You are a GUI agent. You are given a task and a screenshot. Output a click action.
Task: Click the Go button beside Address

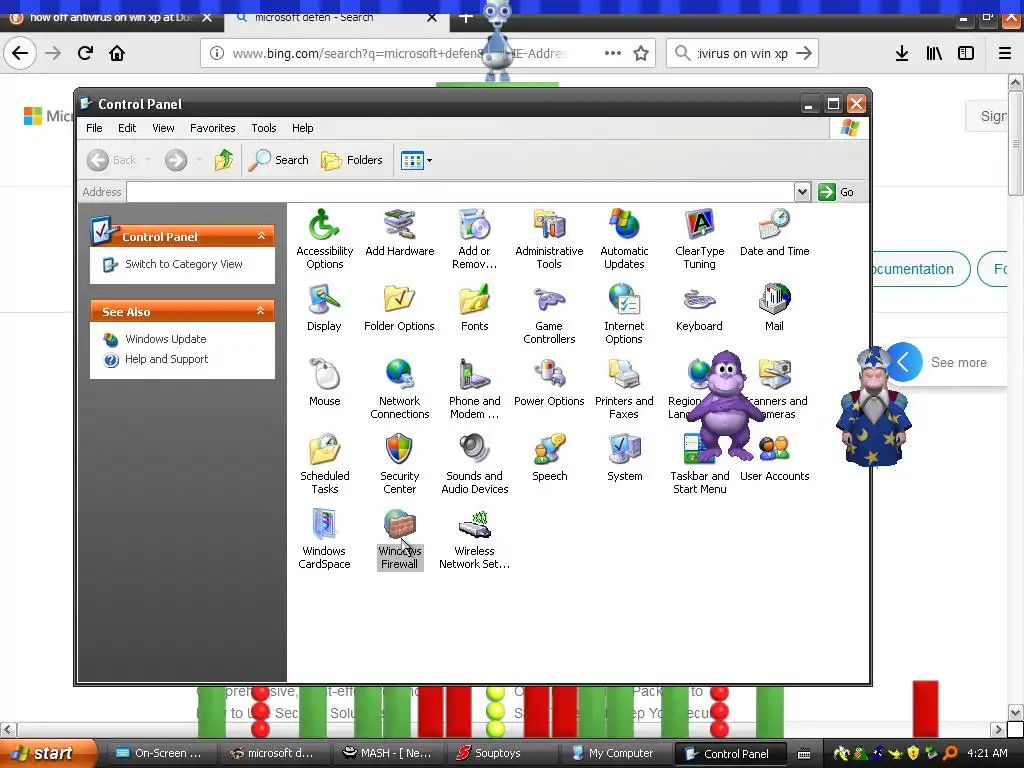pos(836,192)
